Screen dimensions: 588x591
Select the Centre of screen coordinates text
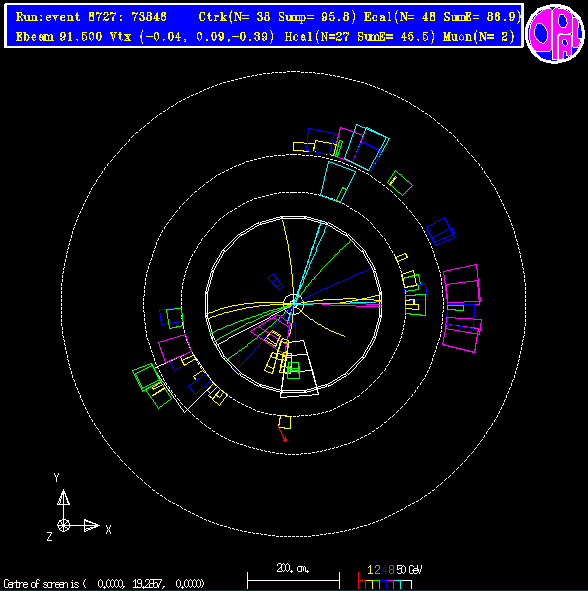pyautogui.click(x=104, y=584)
